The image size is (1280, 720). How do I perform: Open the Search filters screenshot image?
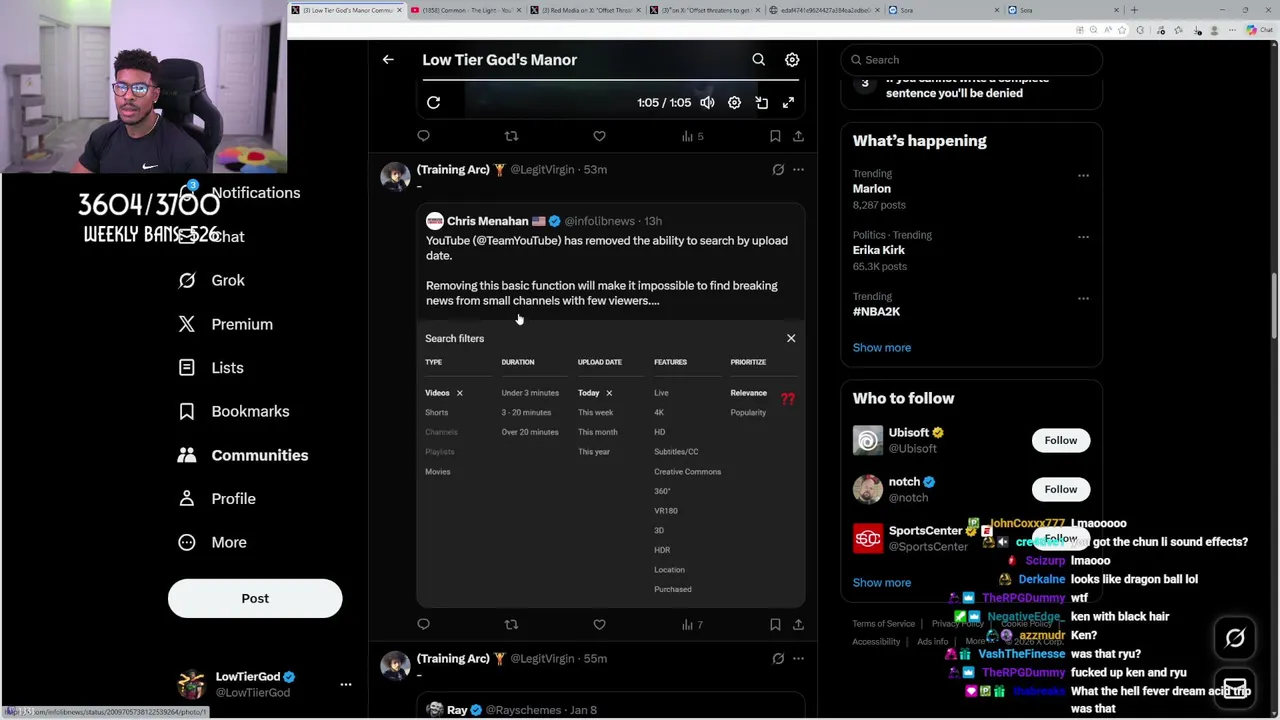tap(610, 463)
